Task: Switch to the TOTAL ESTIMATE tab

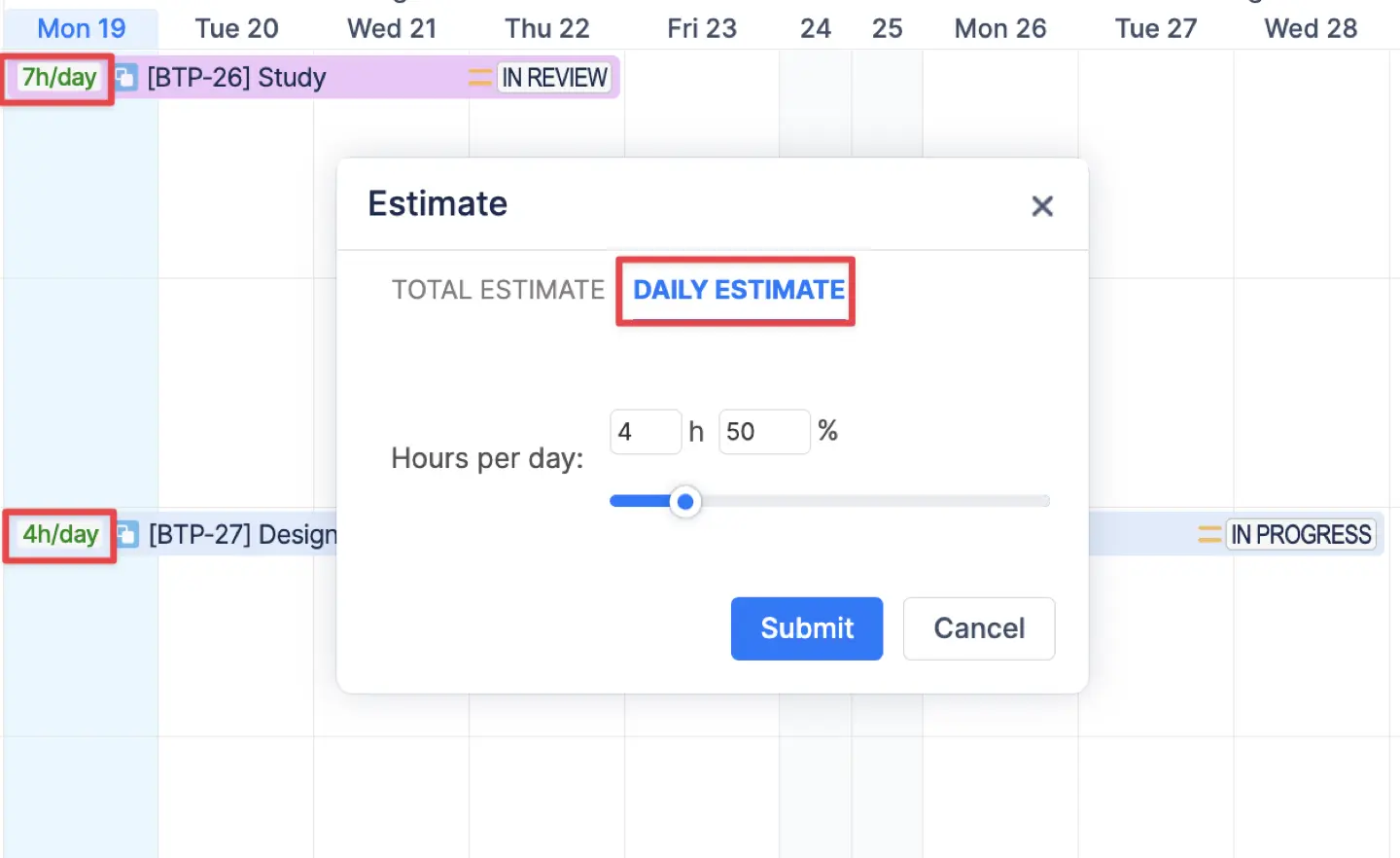Action: point(497,289)
